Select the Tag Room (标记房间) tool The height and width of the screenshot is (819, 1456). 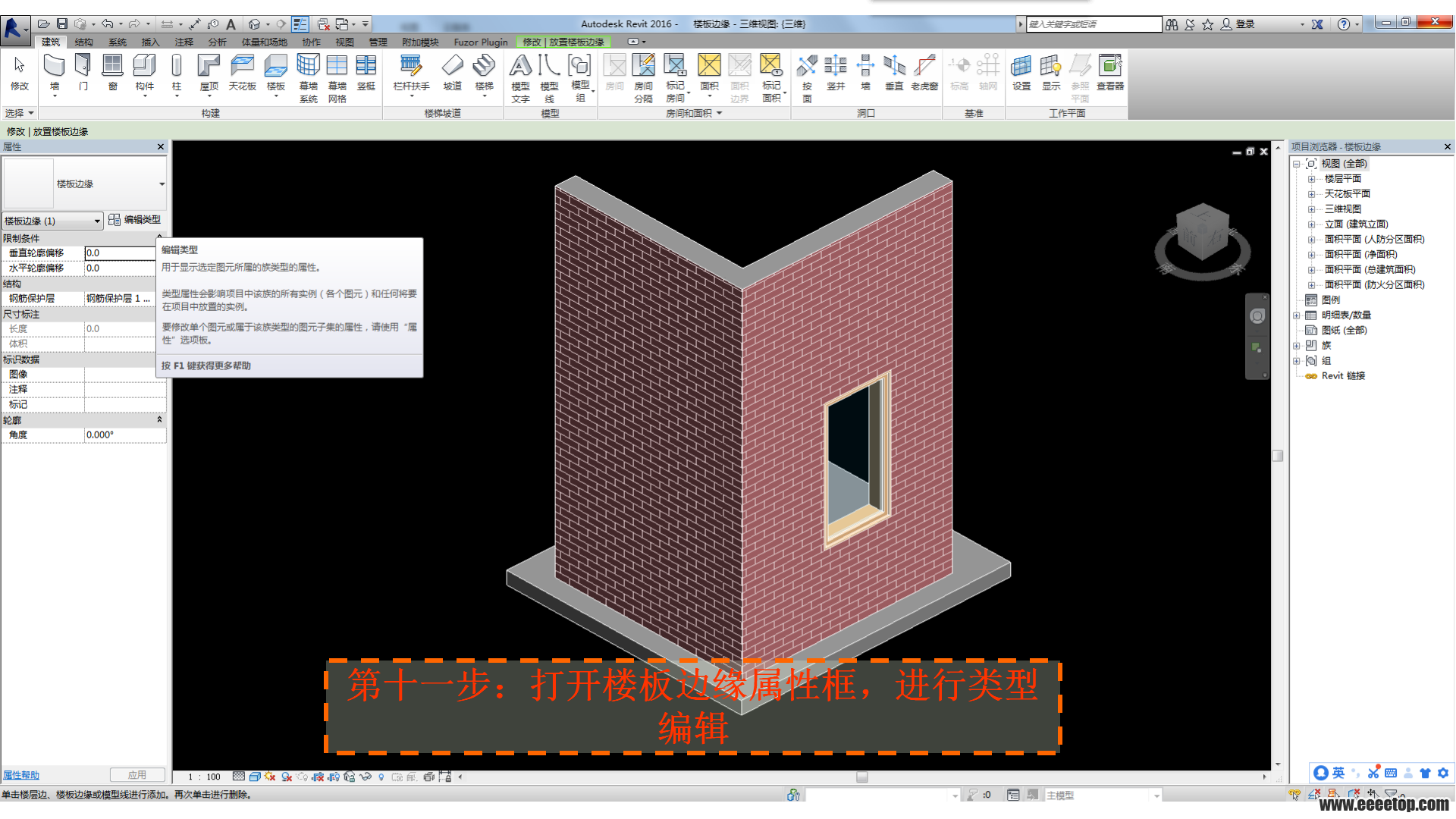tap(675, 78)
